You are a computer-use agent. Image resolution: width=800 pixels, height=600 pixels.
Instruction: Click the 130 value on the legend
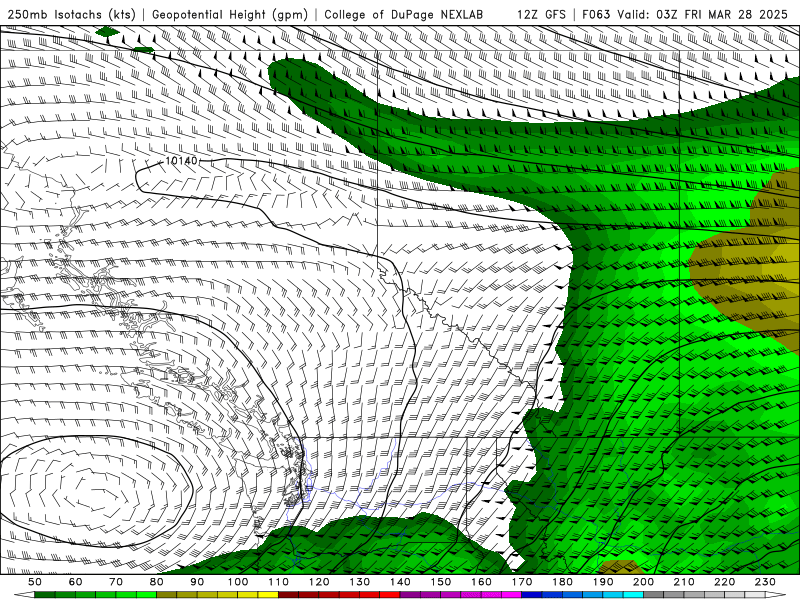pyautogui.click(x=360, y=582)
